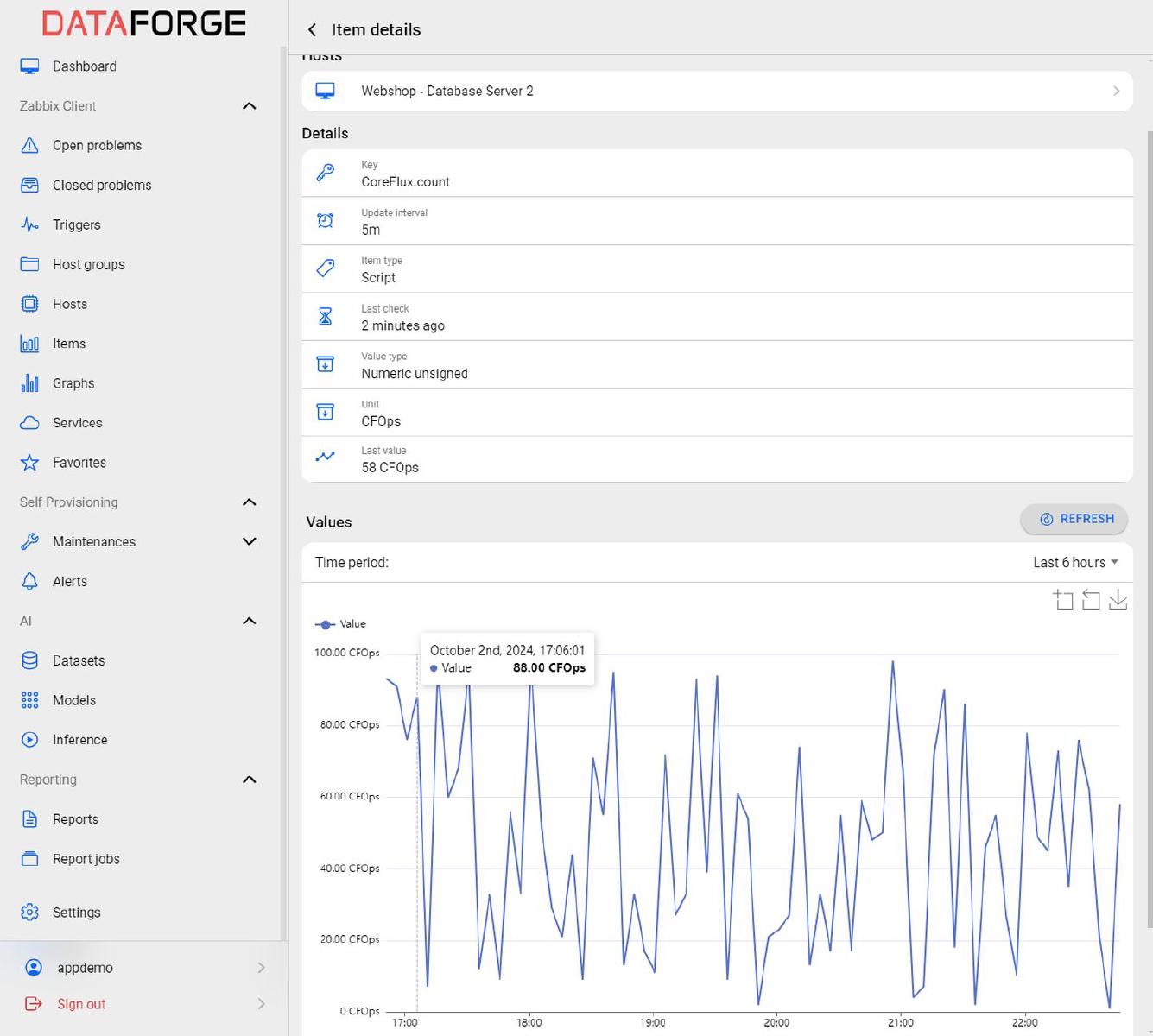
Task: Open the Last 6 hours time period dropdown
Action: 1075,562
